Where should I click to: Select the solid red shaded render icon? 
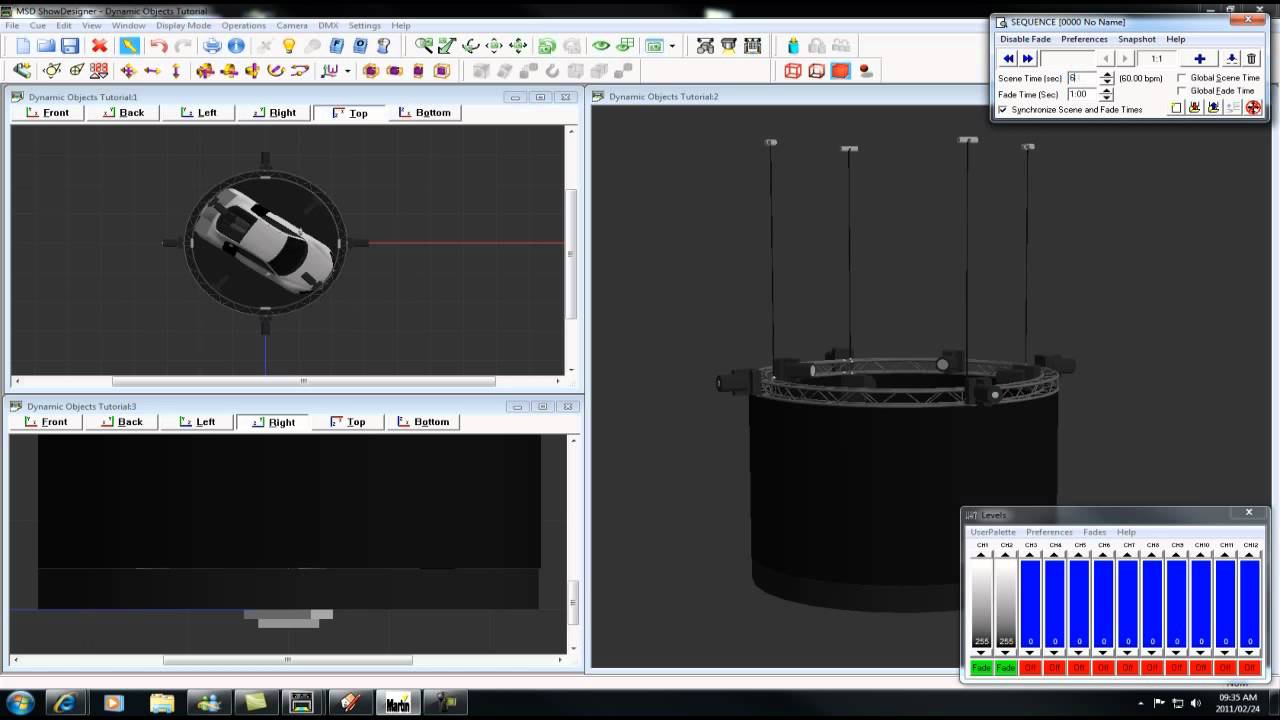pyautogui.click(x=841, y=71)
